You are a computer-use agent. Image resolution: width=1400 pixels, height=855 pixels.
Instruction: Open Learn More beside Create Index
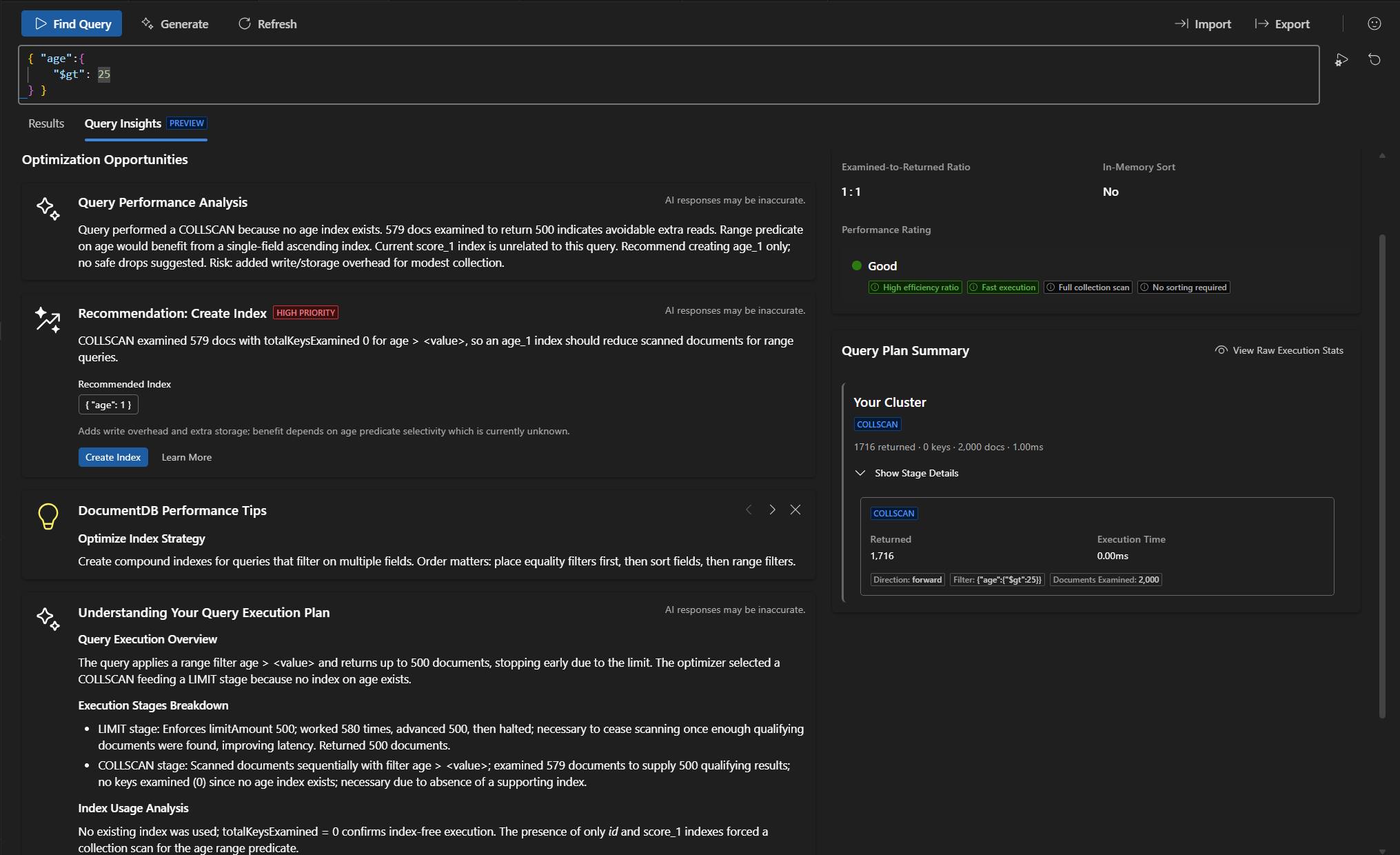186,457
